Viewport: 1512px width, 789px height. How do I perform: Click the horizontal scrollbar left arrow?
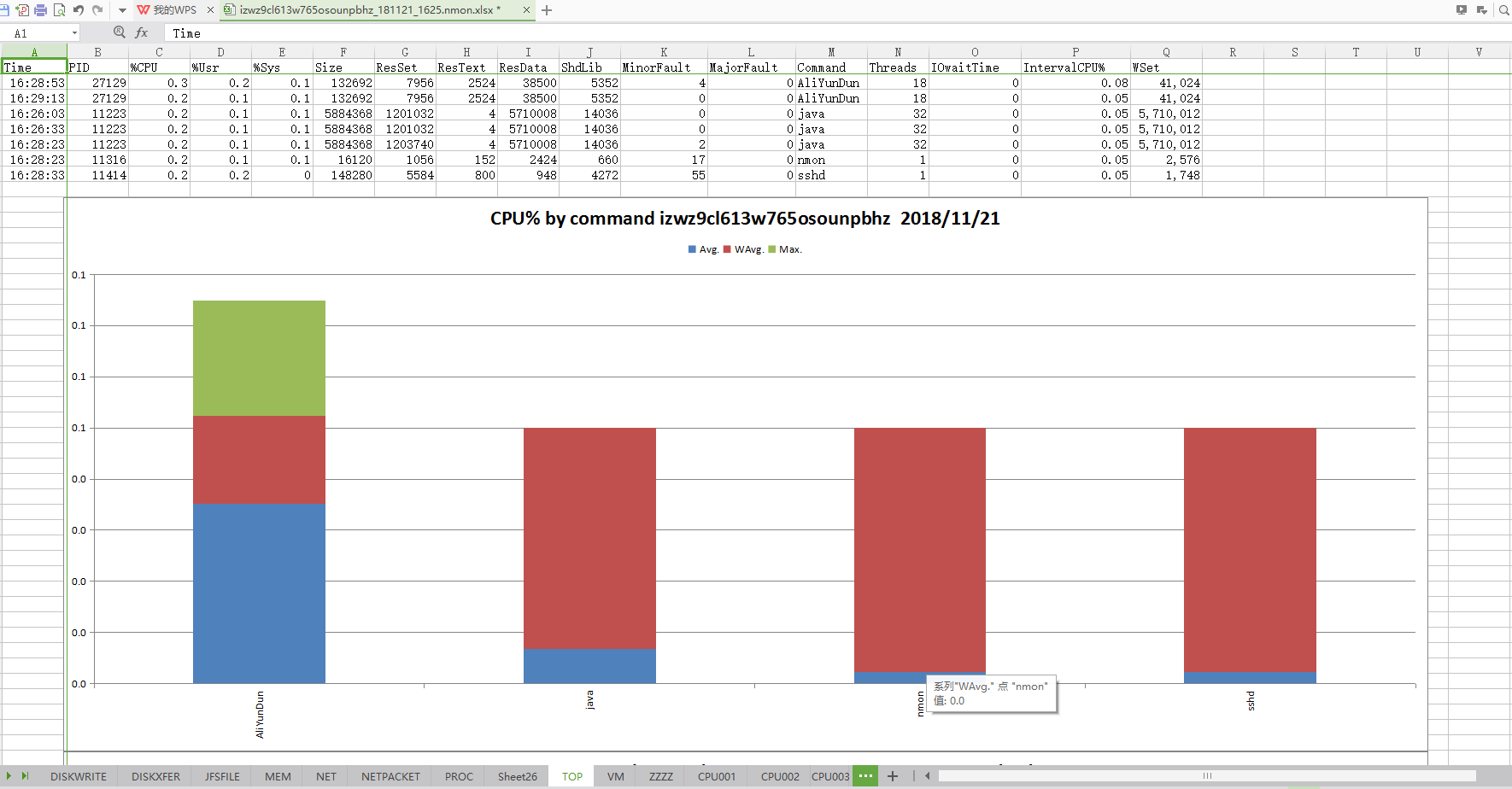pyautogui.click(x=928, y=776)
